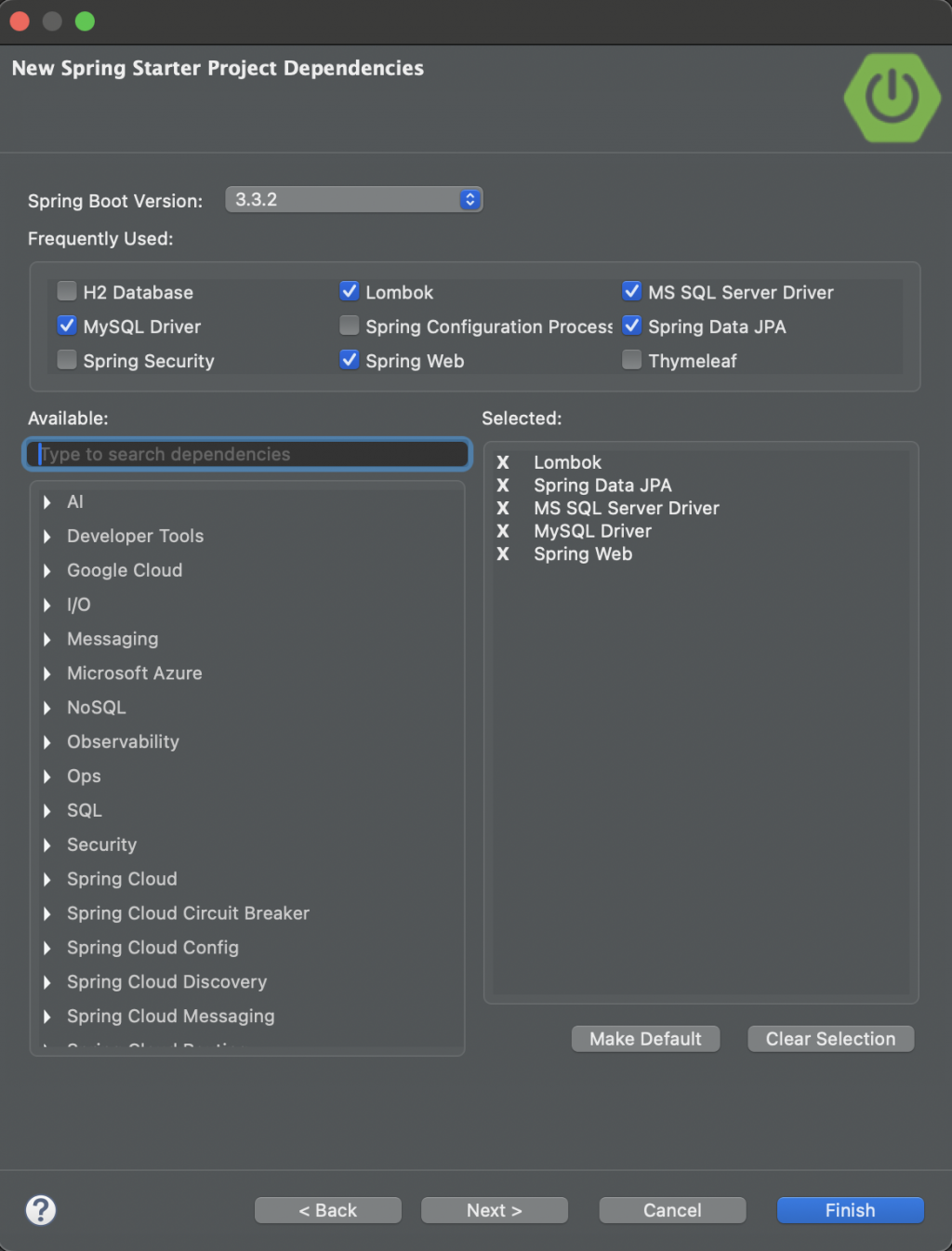Viewport: 952px width, 1251px height.
Task: Remove Lombok using its X icon
Action: [x=503, y=462]
